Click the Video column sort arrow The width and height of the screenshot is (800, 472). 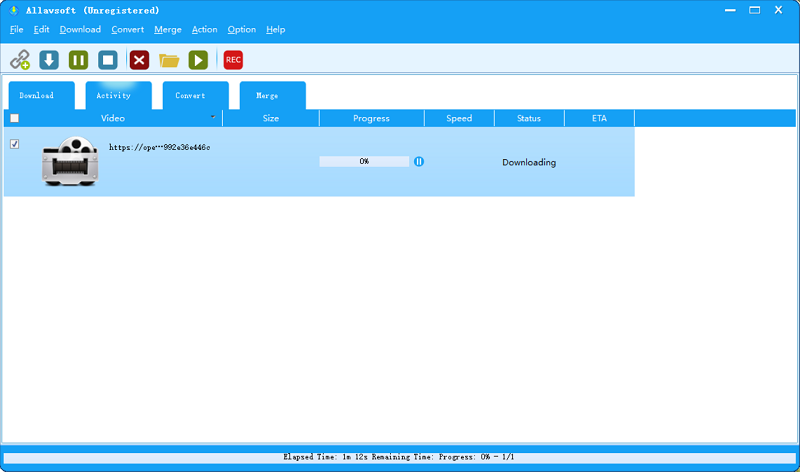pyautogui.click(x=213, y=117)
